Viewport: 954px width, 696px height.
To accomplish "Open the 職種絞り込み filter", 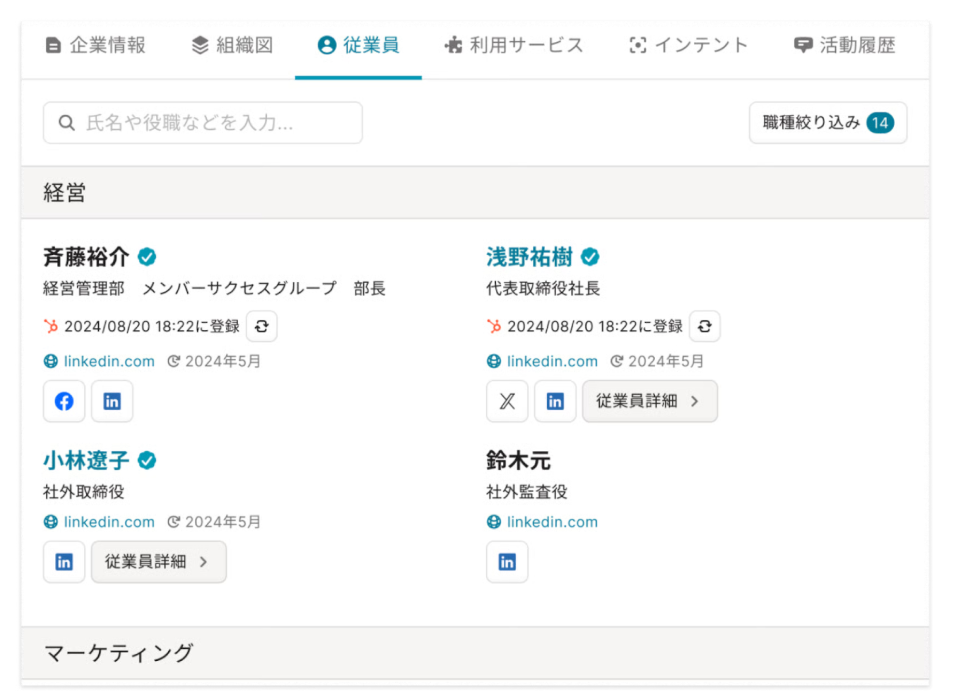I will 828,122.
